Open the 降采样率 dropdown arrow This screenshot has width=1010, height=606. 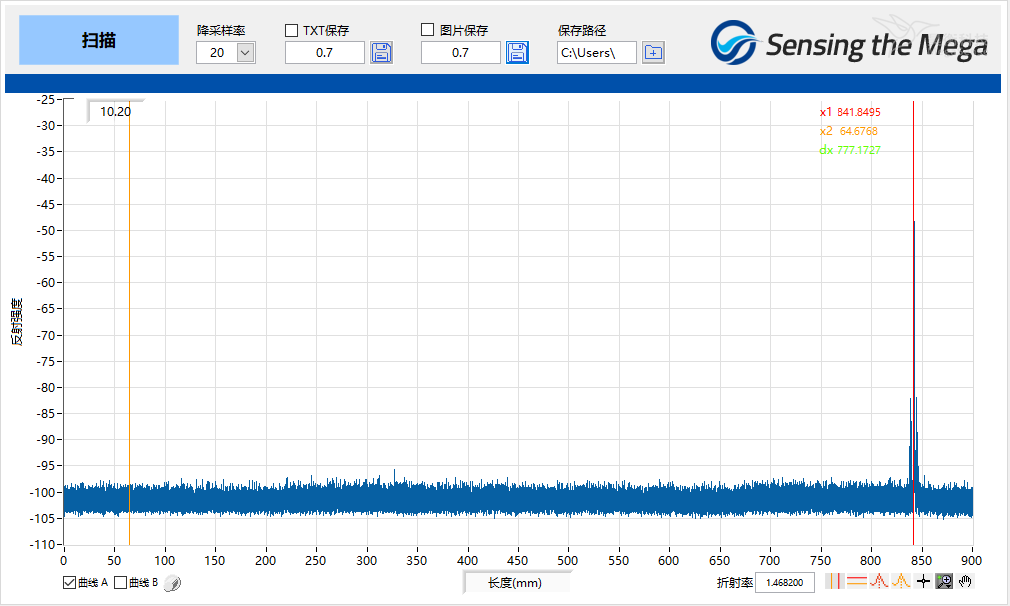click(x=245, y=53)
